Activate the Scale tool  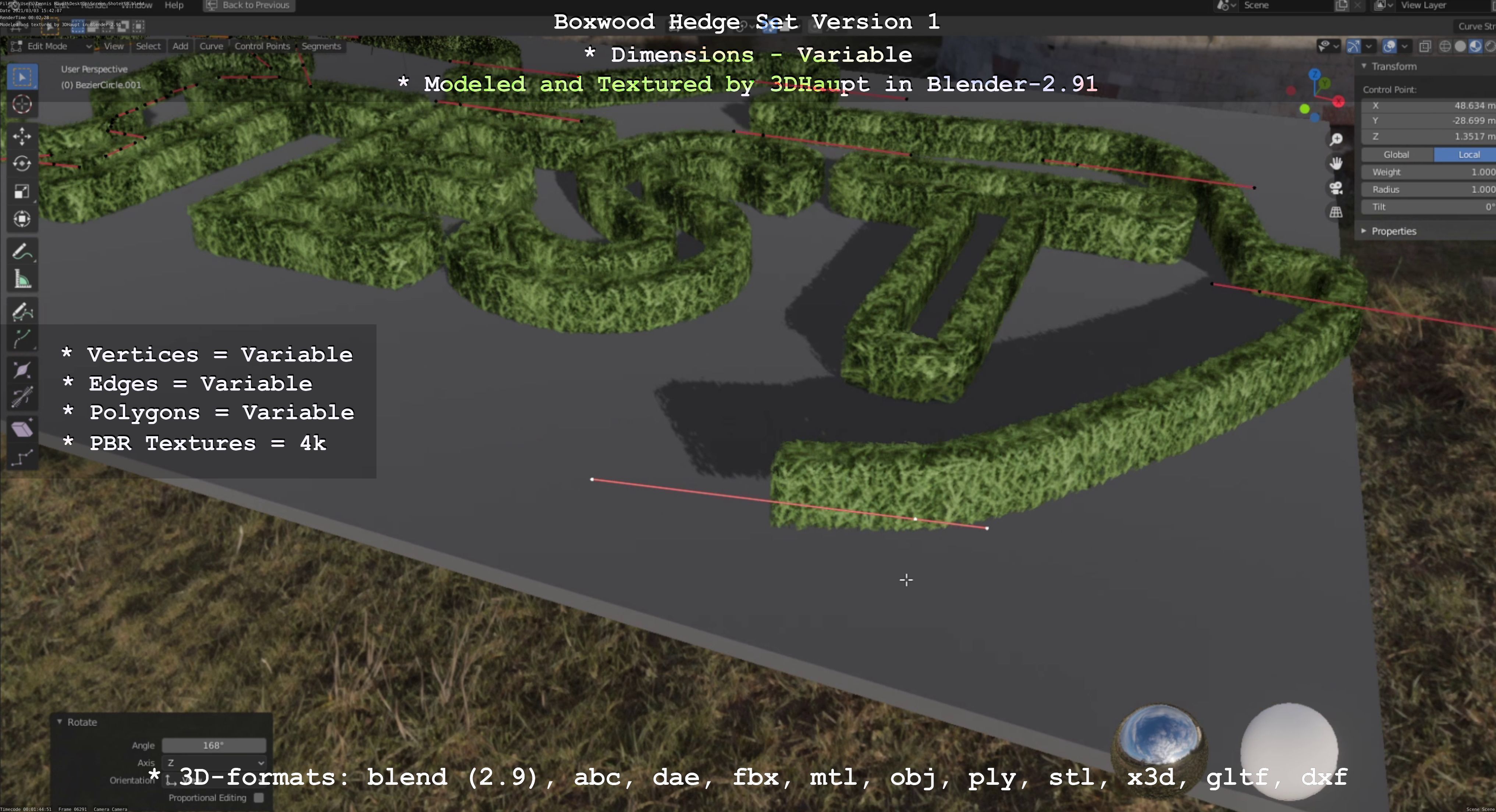22,192
